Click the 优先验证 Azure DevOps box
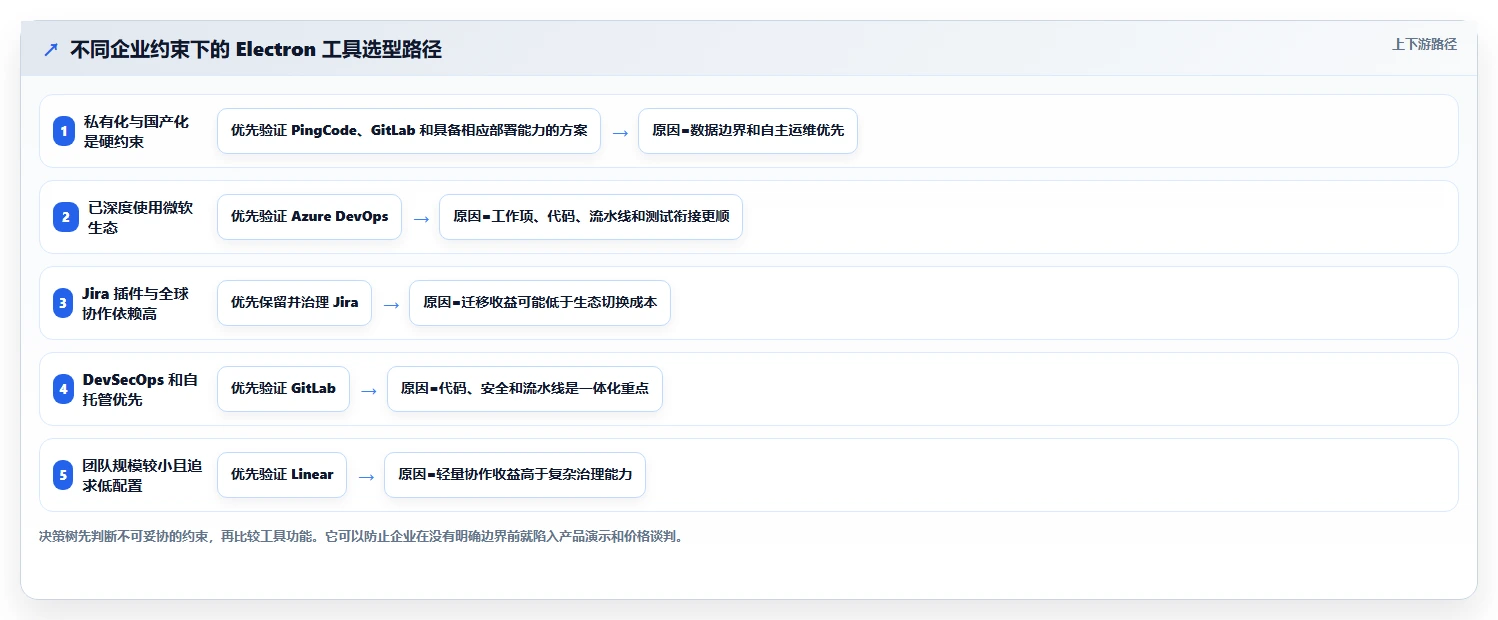 [x=309, y=217]
